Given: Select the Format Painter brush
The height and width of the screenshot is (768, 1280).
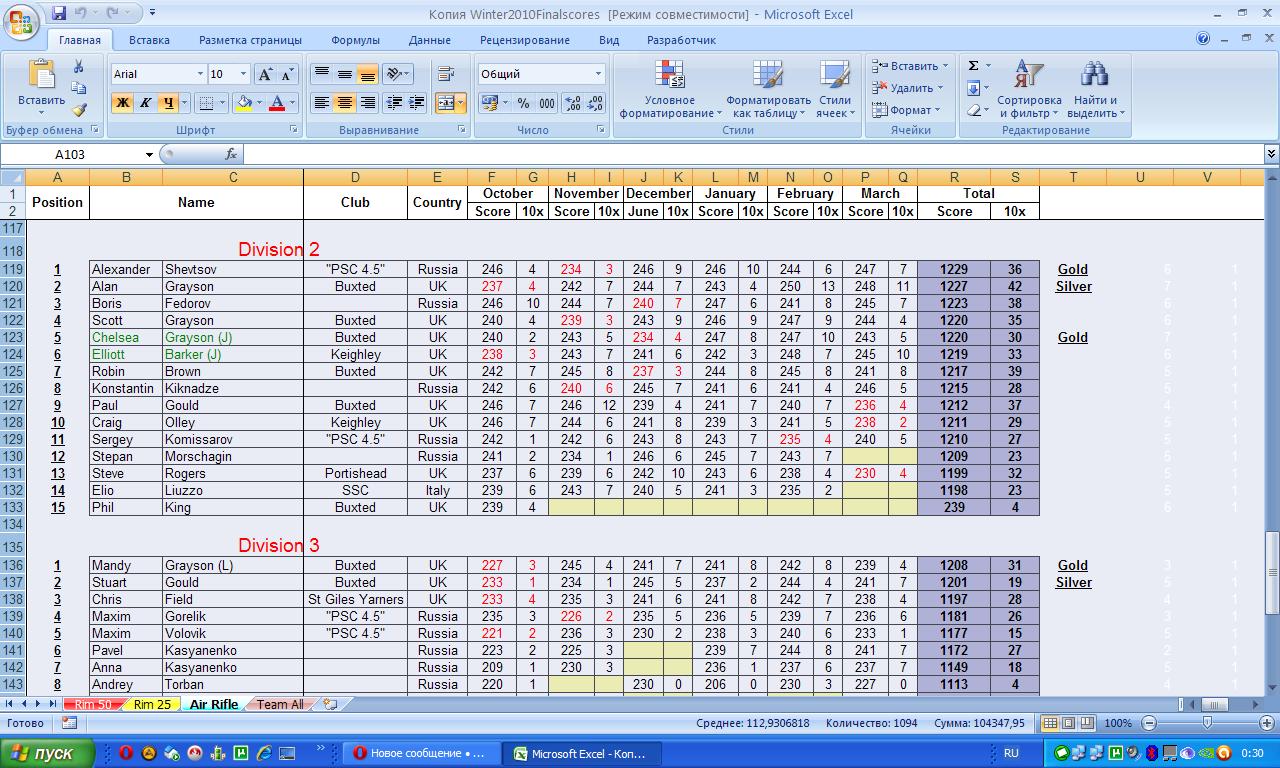Looking at the screenshot, I should 79,110.
